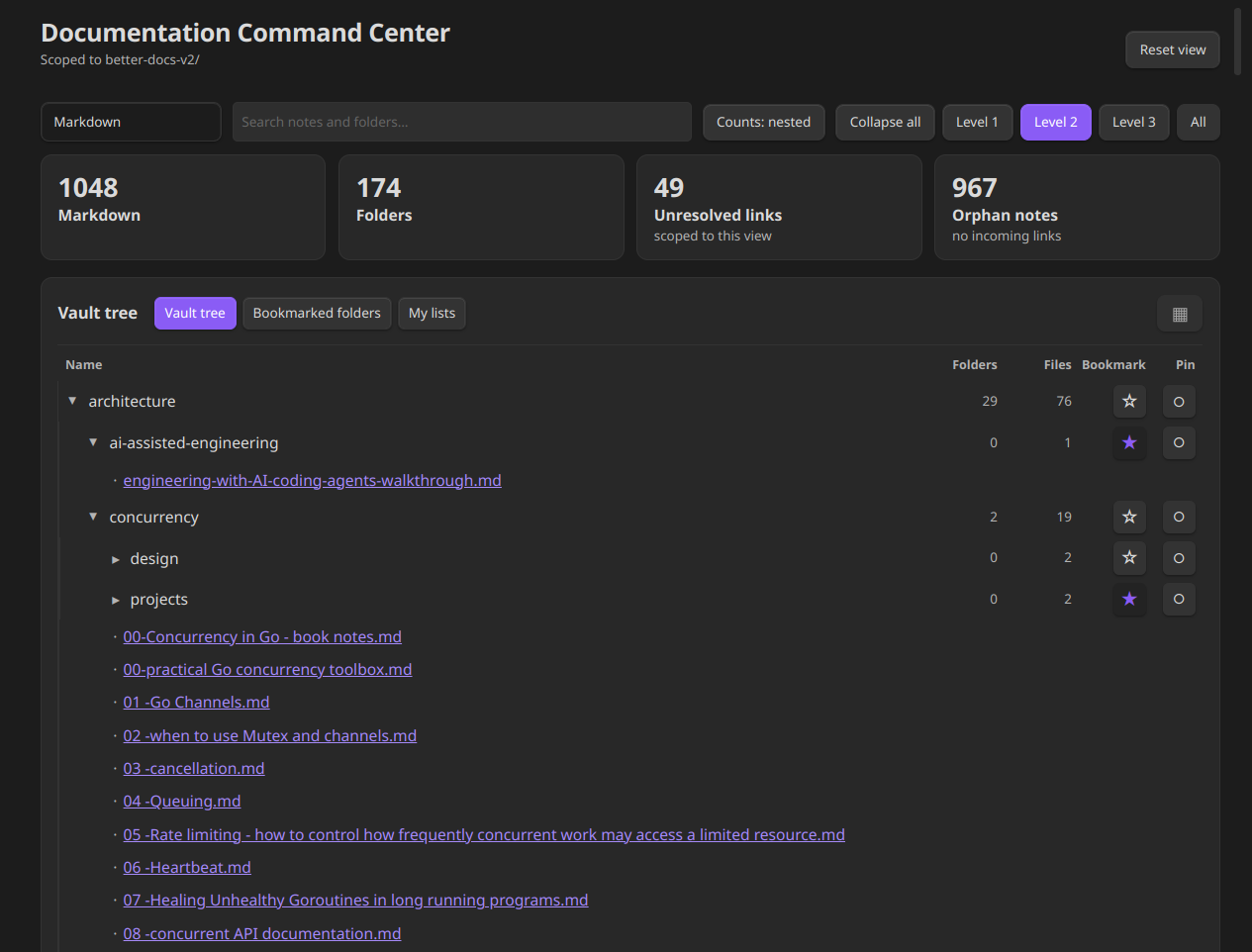This screenshot has height=952, width=1252.
Task: Open 02 -when to use Mutex and channels.md
Action: click(x=269, y=735)
